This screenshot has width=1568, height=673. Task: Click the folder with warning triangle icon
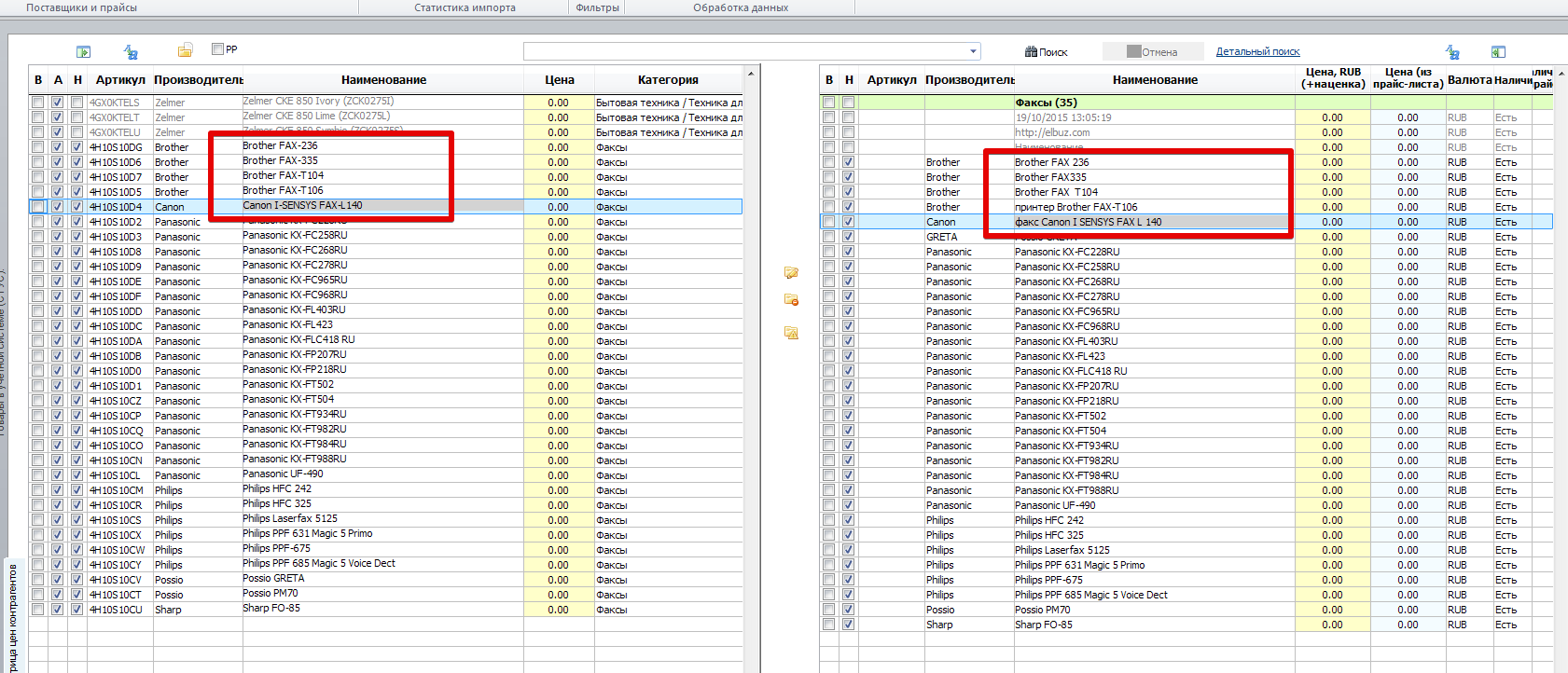(791, 333)
